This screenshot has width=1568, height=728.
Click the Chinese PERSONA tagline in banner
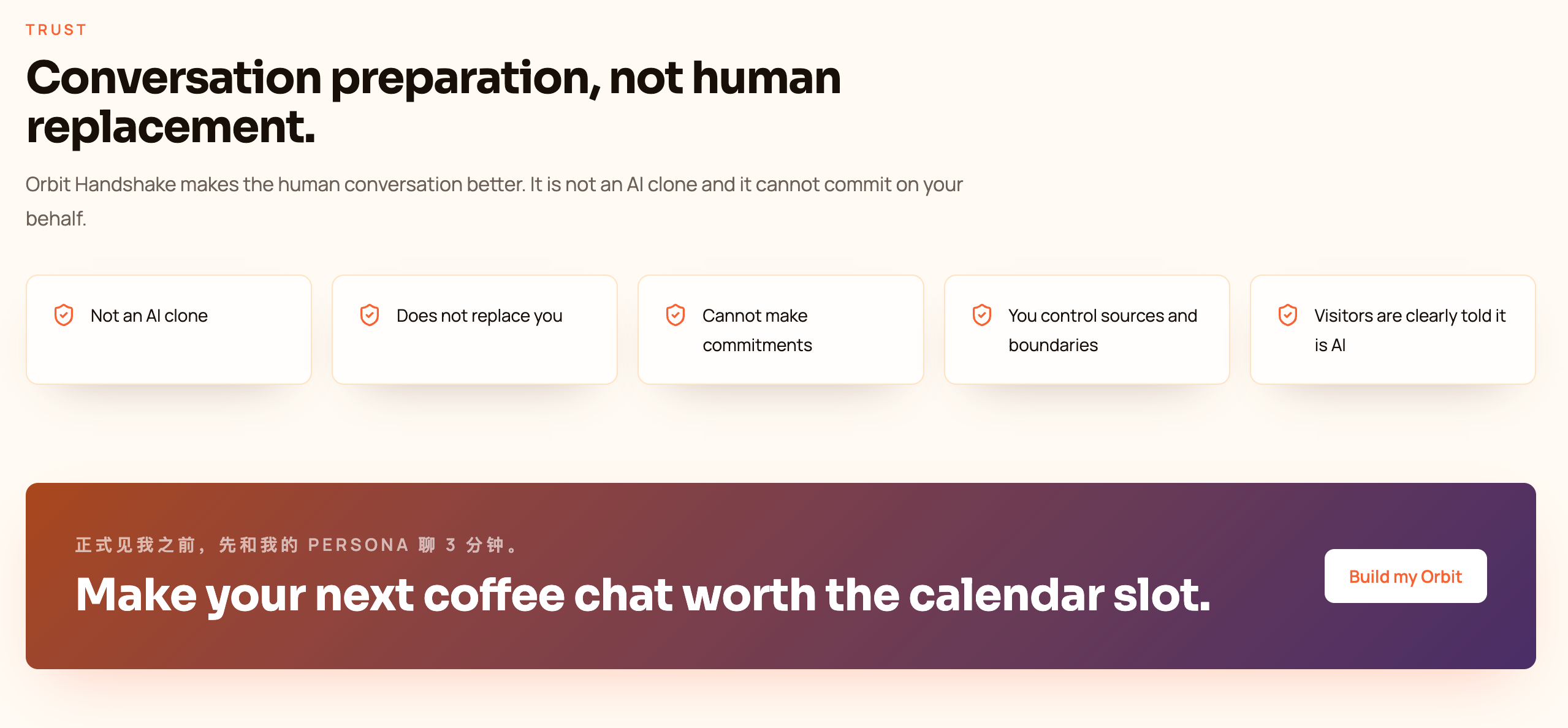point(297,545)
